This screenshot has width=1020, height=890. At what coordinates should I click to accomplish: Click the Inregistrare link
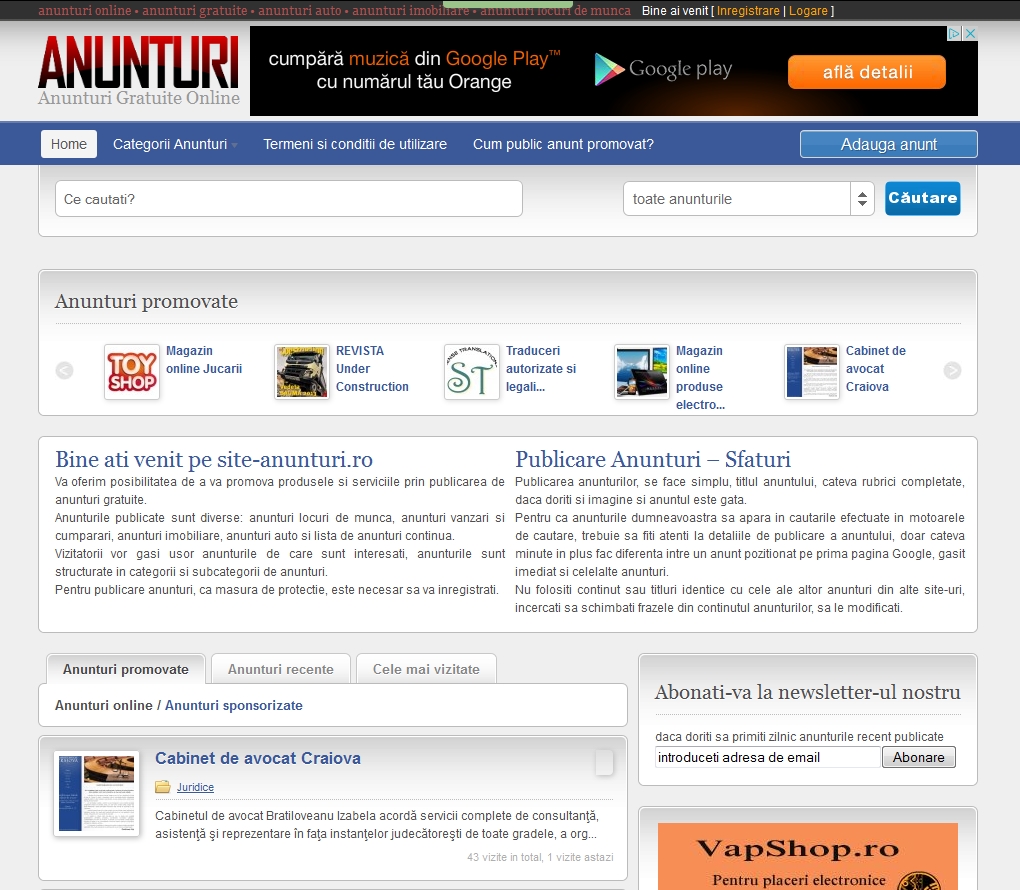tap(748, 11)
